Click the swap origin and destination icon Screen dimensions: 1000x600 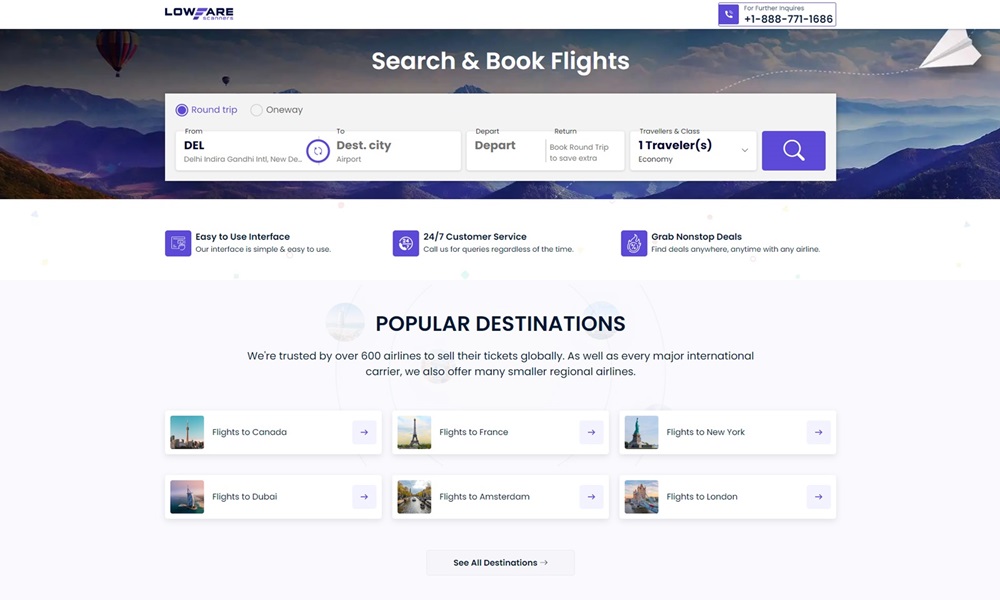318,151
